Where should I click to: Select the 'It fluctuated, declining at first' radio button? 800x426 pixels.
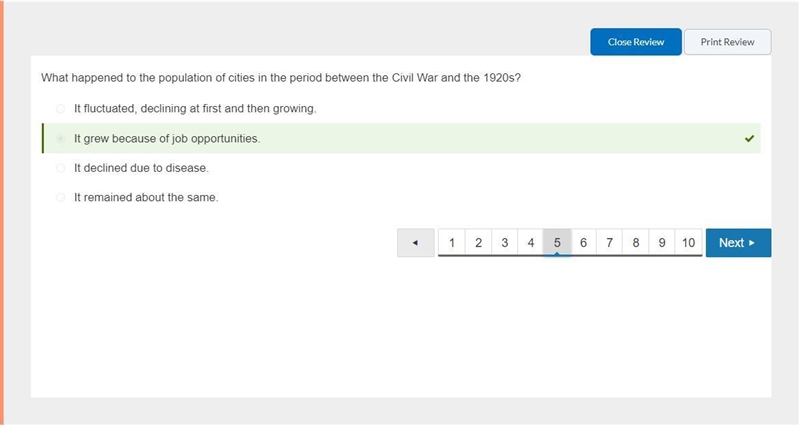coord(61,109)
